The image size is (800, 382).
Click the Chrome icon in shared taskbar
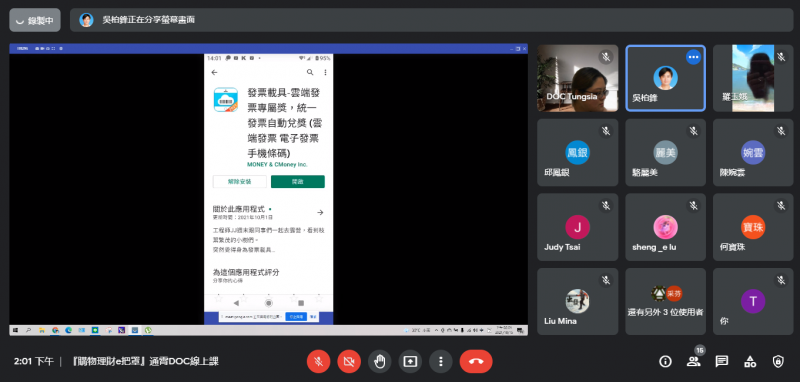pos(55,330)
